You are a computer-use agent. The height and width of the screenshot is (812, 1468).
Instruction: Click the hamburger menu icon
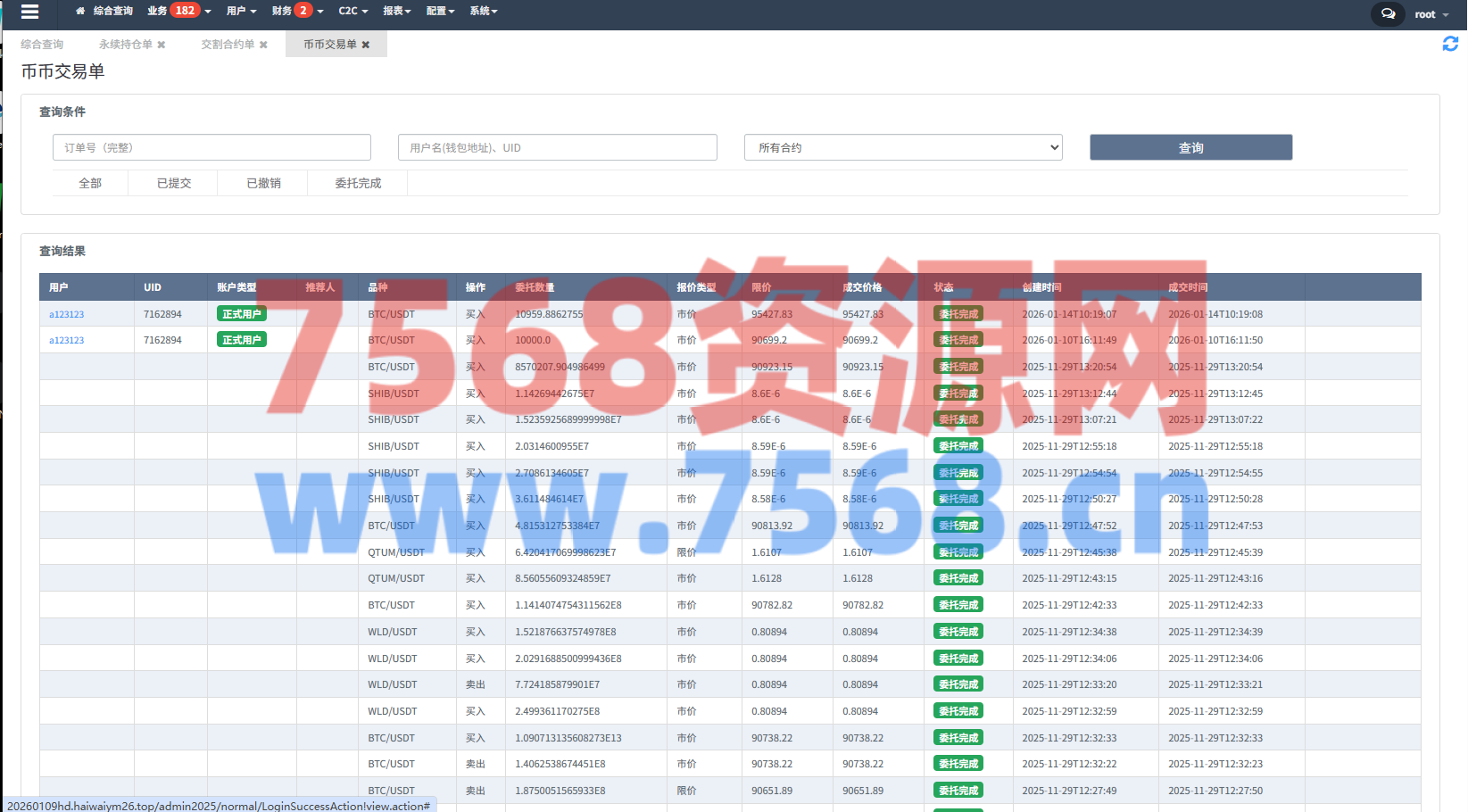click(29, 12)
